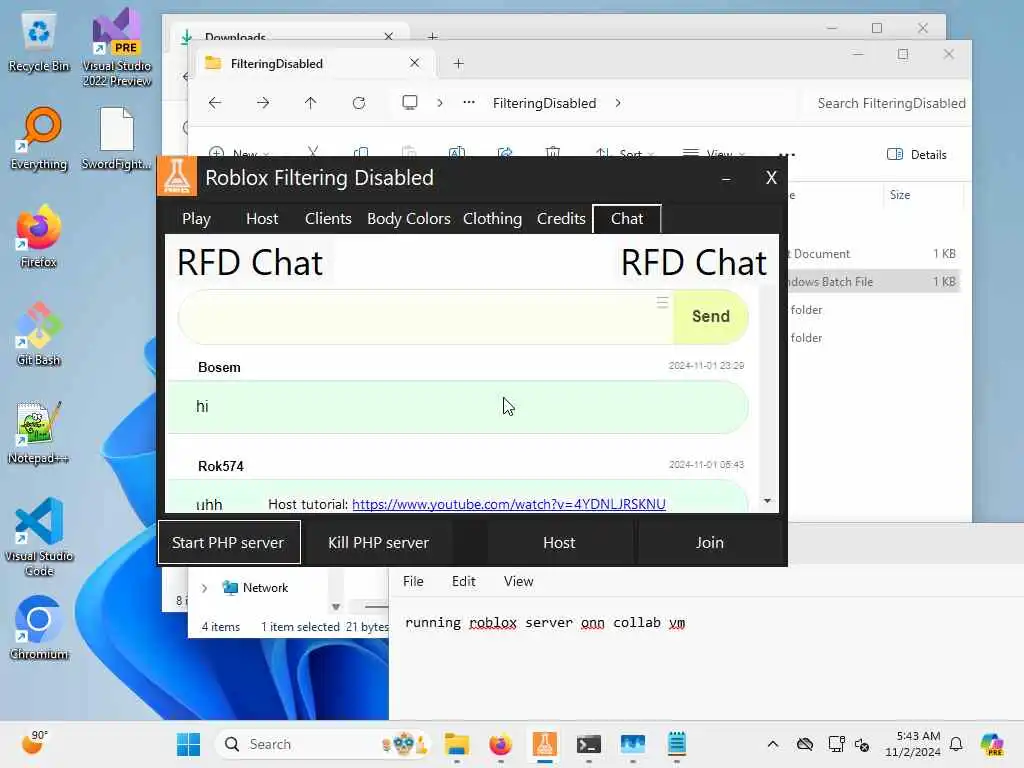Click the Join button
This screenshot has width=1024, height=768.
(x=709, y=543)
